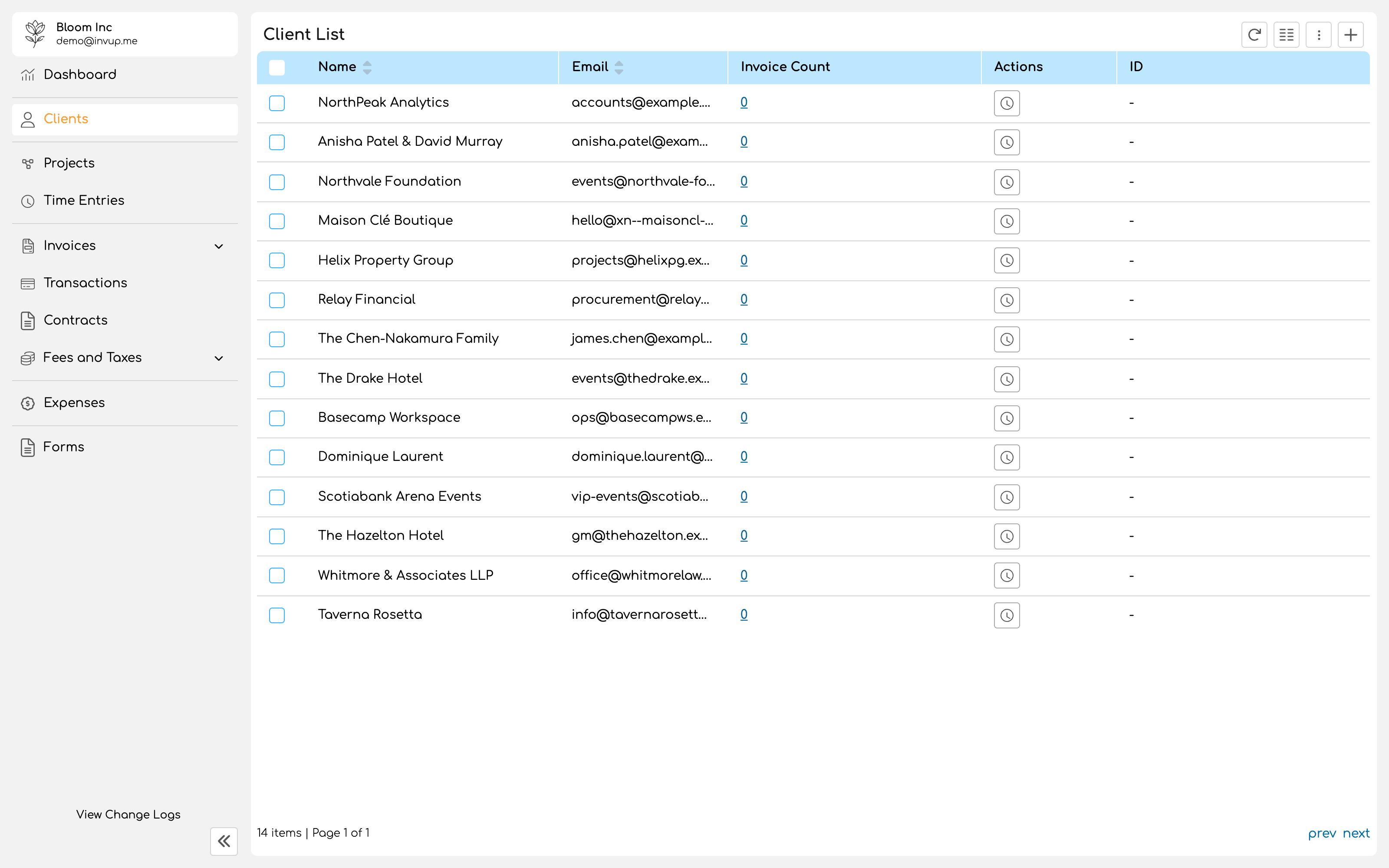Open invoice count link for Relay Financial
This screenshot has width=1389, height=868.
pyautogui.click(x=744, y=299)
